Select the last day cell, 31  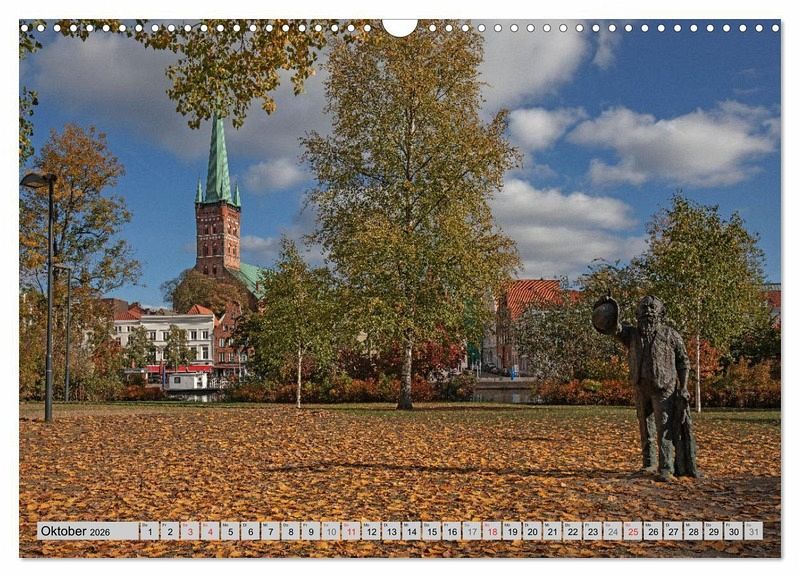(x=753, y=531)
